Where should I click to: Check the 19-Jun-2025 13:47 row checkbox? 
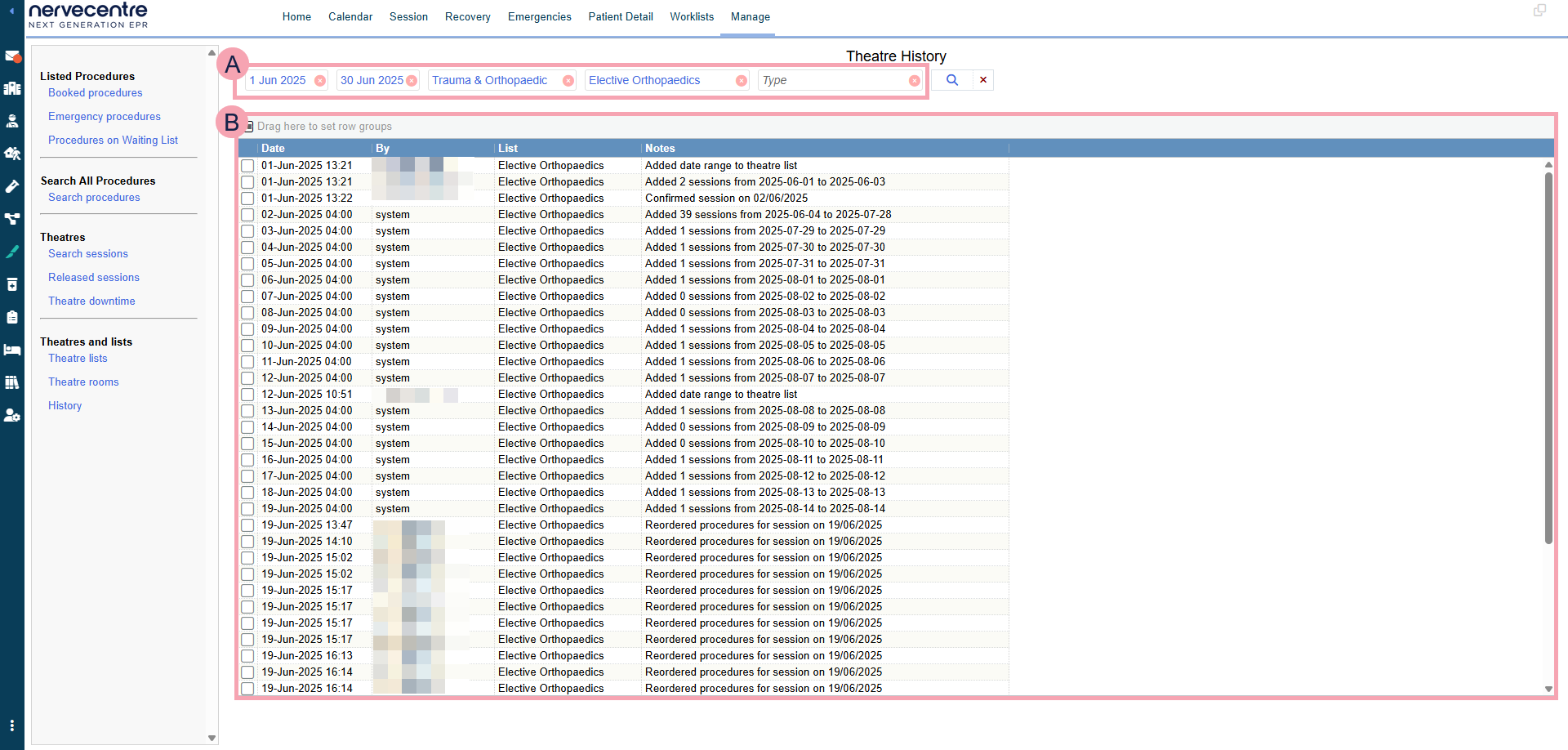[247, 525]
